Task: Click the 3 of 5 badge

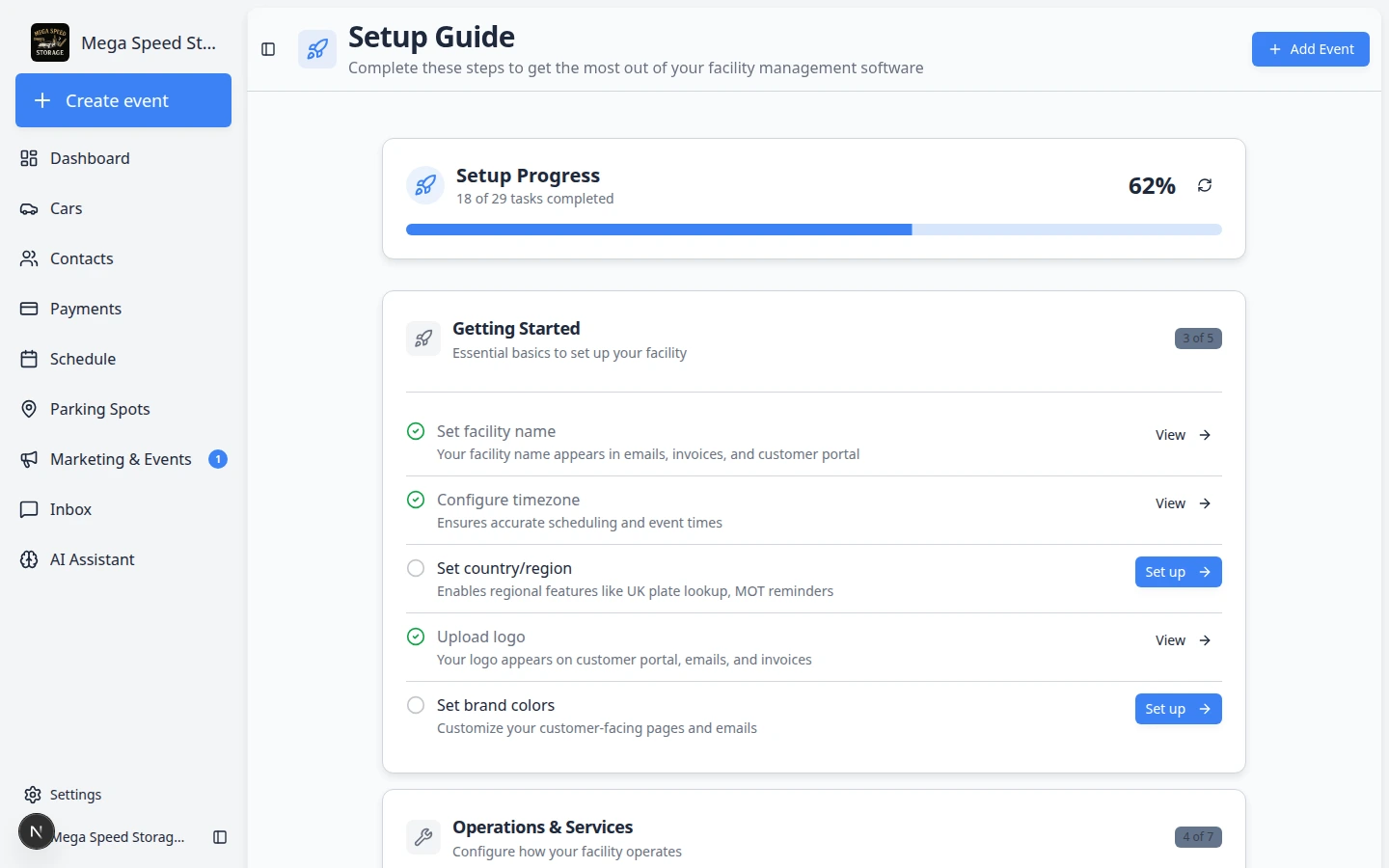Action: pyautogui.click(x=1198, y=339)
